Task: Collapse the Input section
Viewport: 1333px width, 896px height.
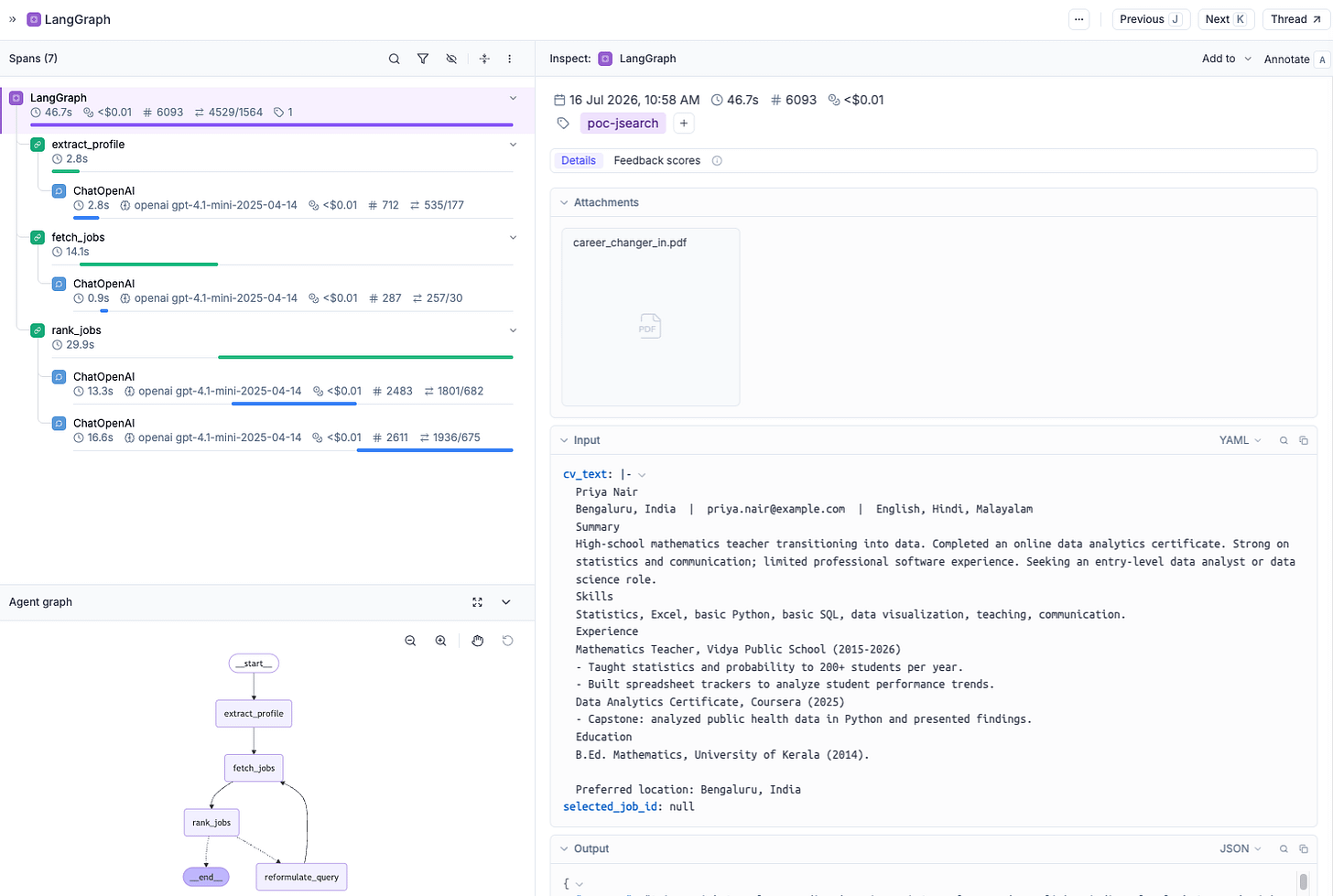Action: click(564, 440)
